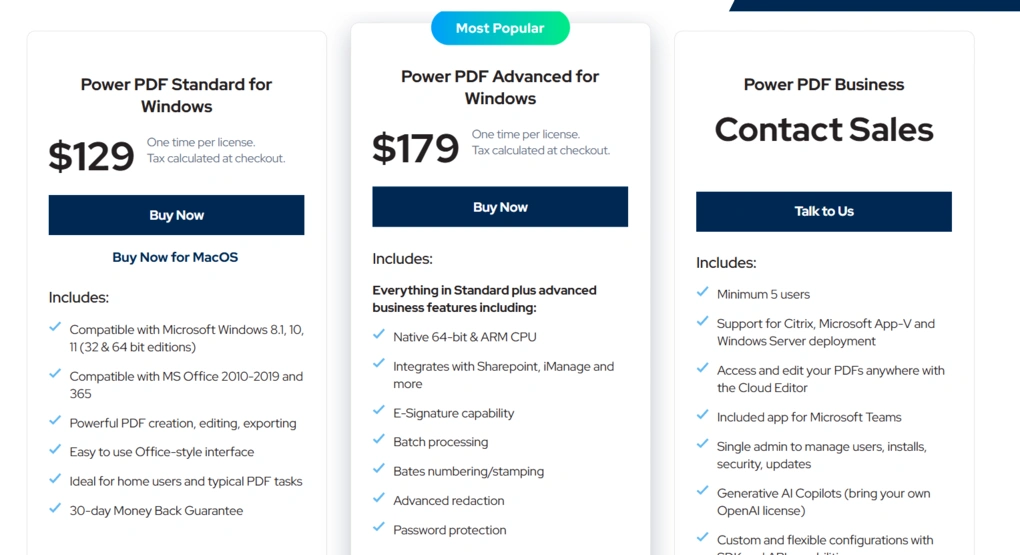Open the Buy Now for MacOS link
Viewport: 1020px width, 555px height.
175,257
